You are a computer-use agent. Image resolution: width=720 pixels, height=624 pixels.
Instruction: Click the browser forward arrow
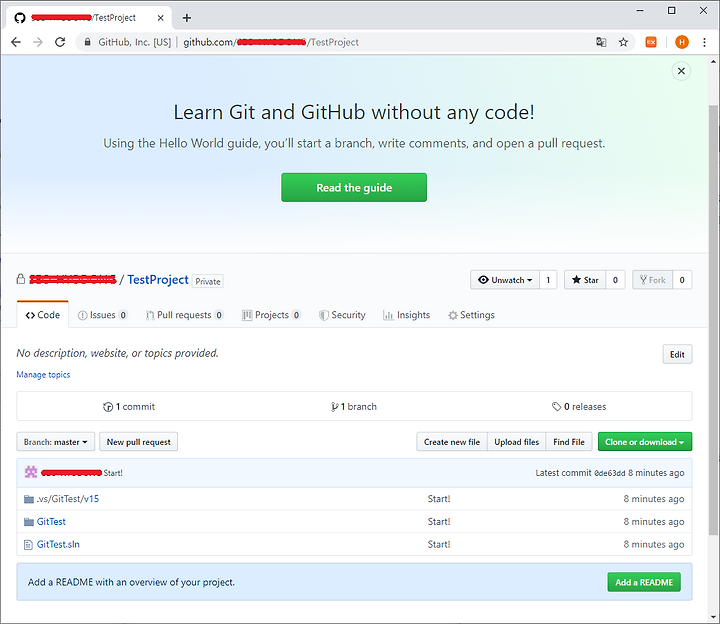coord(38,42)
